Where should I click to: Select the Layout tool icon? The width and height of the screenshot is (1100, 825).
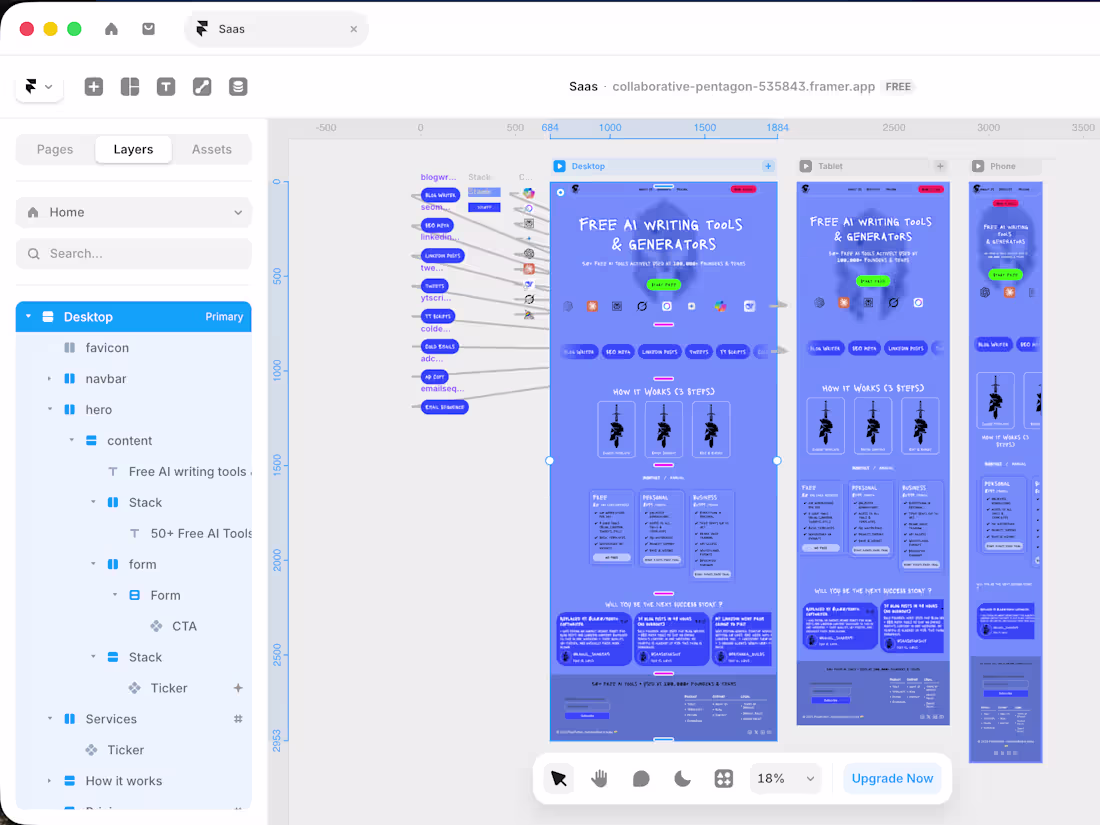pos(130,87)
